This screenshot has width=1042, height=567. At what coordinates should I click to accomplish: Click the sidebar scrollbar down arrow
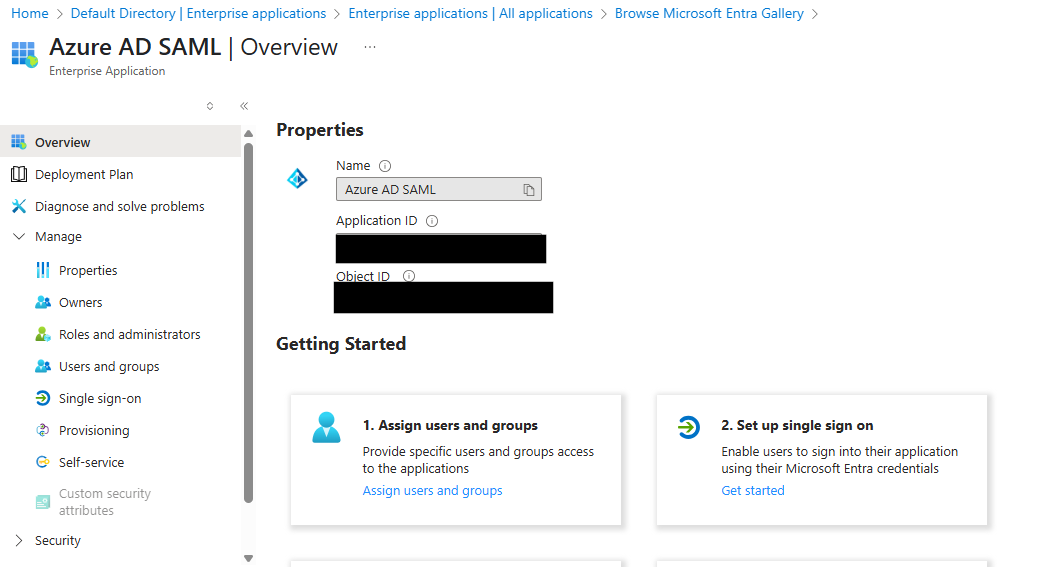point(248,557)
